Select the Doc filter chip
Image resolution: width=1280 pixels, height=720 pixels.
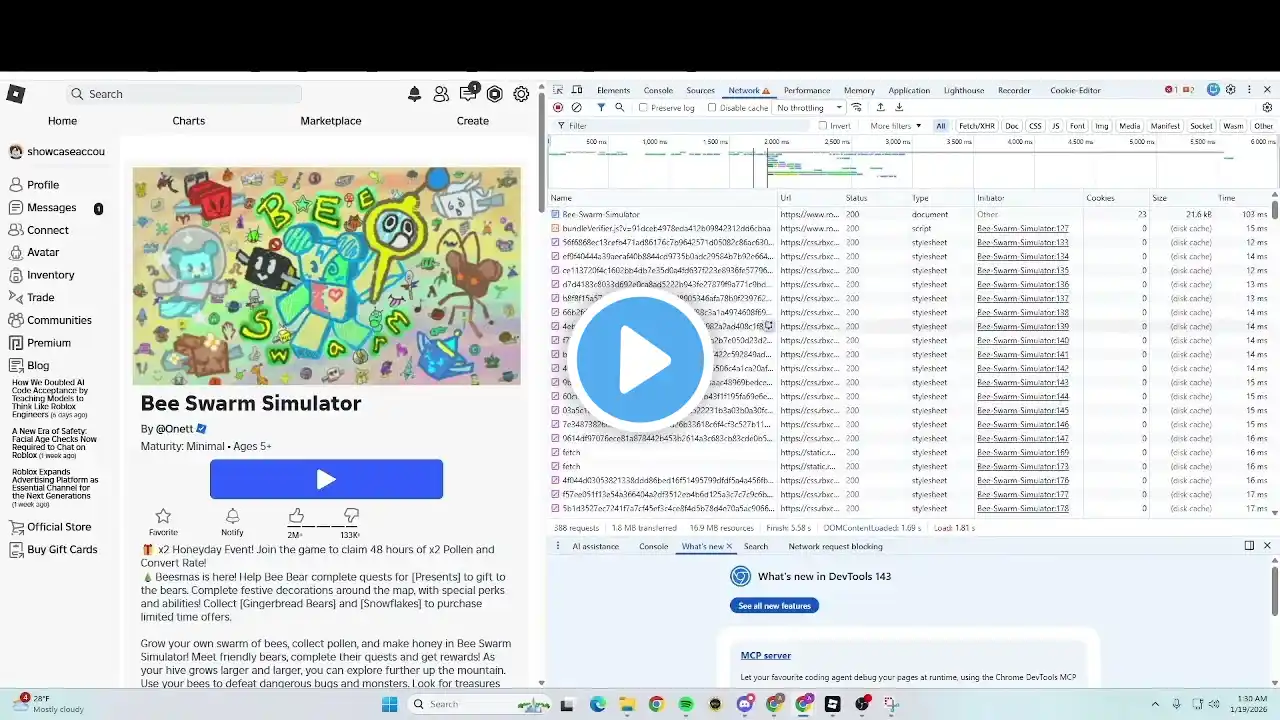pyautogui.click(x=1012, y=126)
